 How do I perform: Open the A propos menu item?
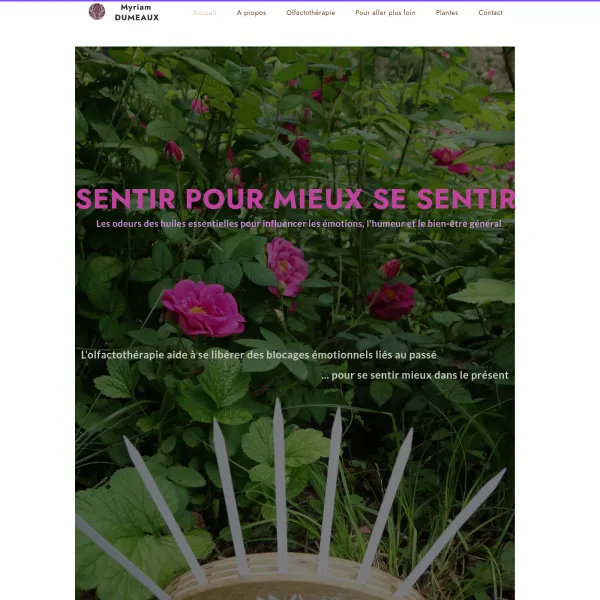(x=251, y=13)
